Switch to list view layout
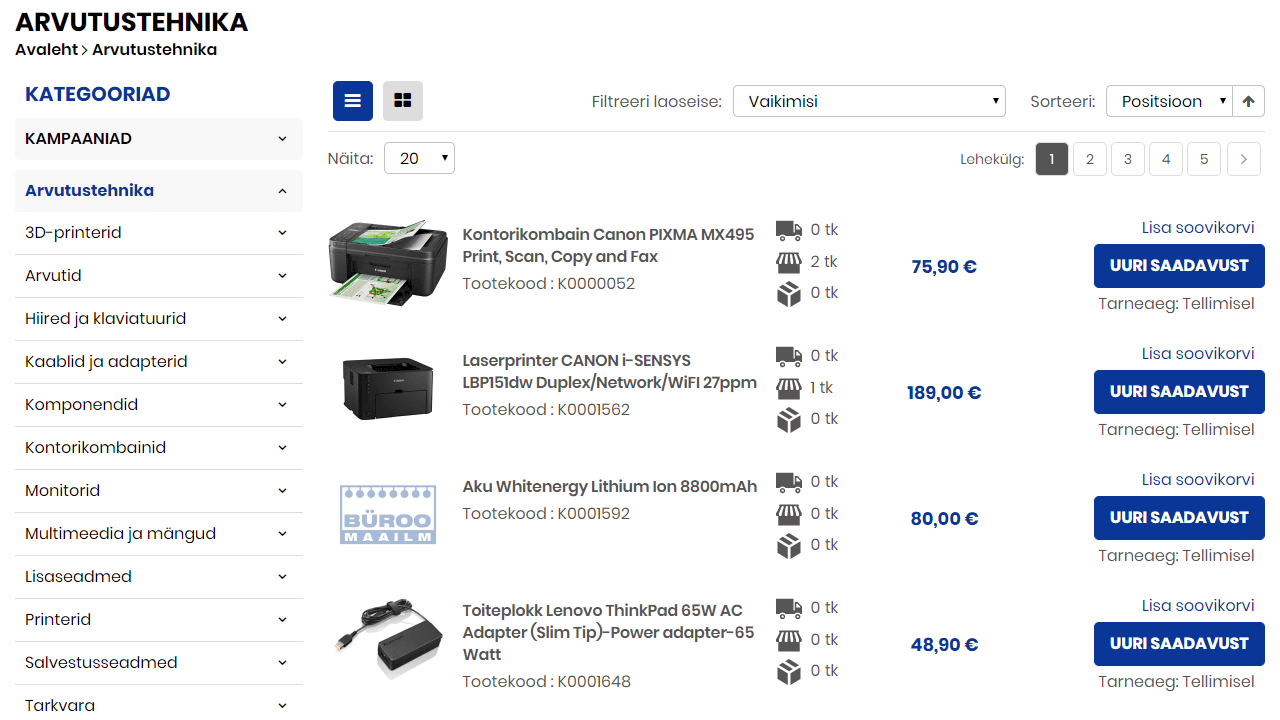 click(353, 101)
